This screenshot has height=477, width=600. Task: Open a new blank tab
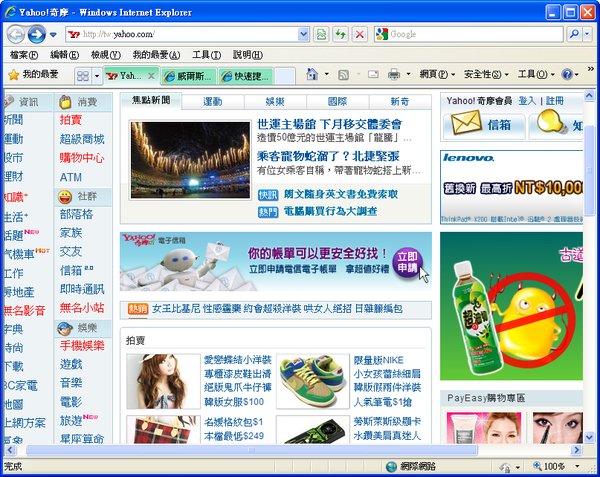[x=285, y=76]
